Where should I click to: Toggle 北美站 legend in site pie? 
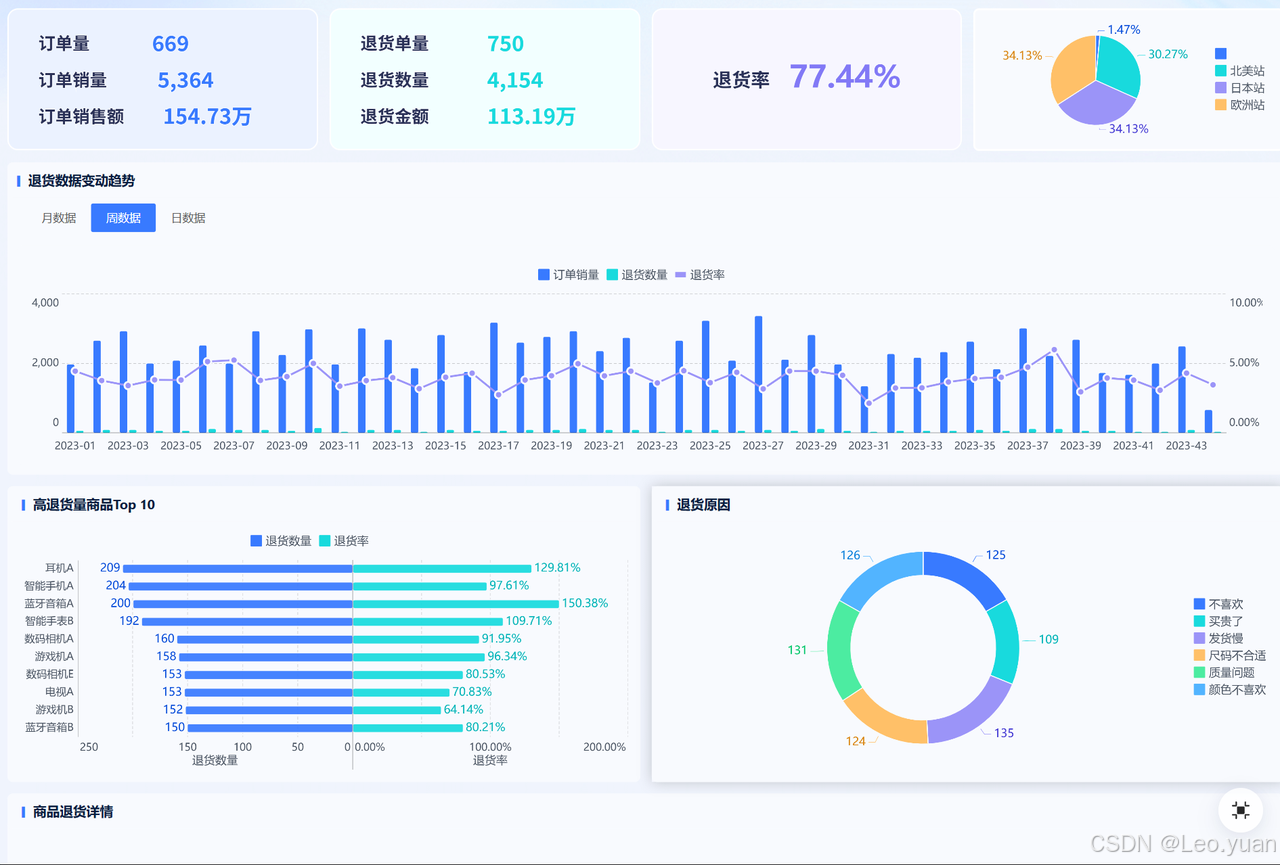click(x=1240, y=71)
